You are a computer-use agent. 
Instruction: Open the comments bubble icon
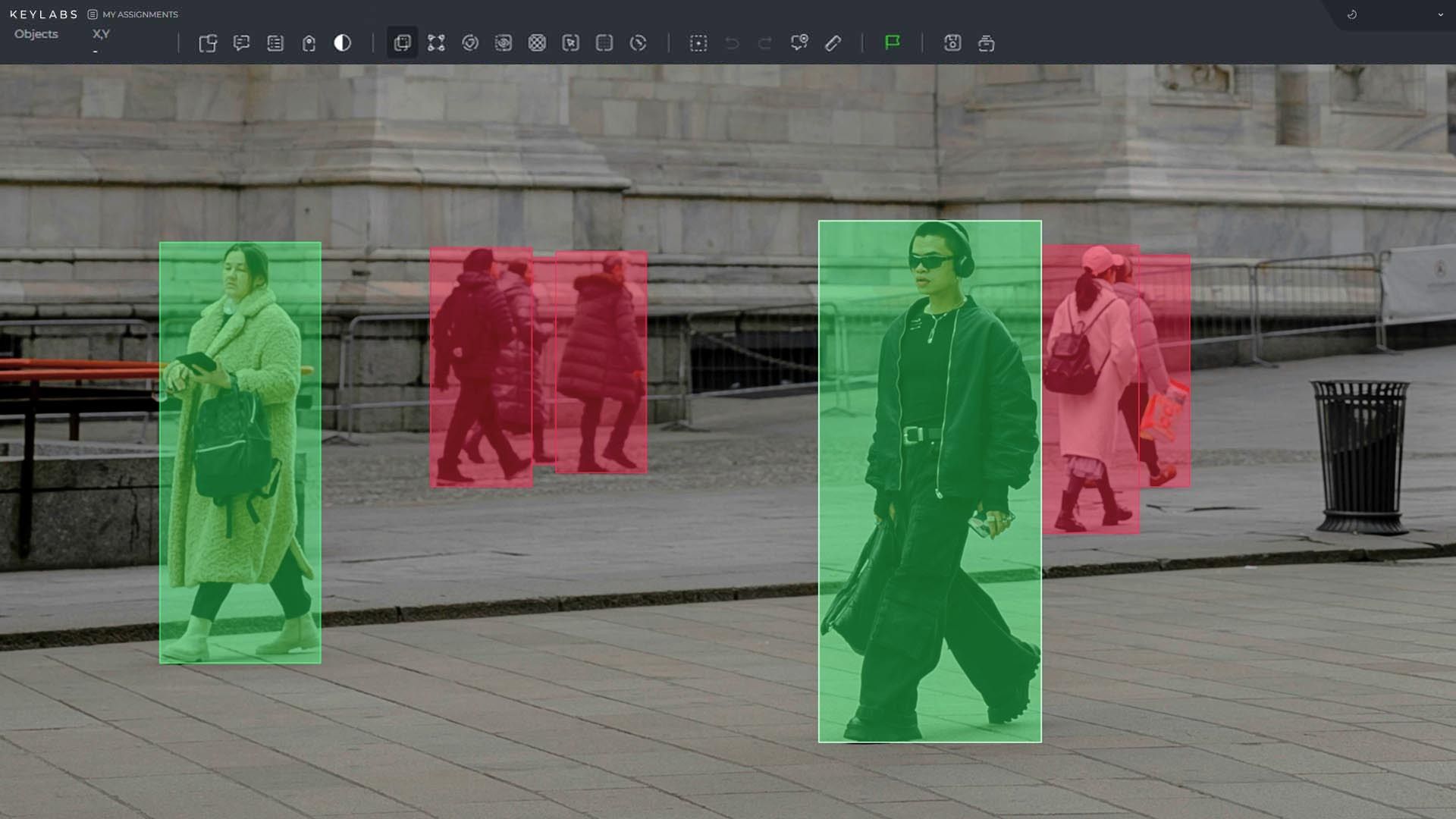point(241,43)
